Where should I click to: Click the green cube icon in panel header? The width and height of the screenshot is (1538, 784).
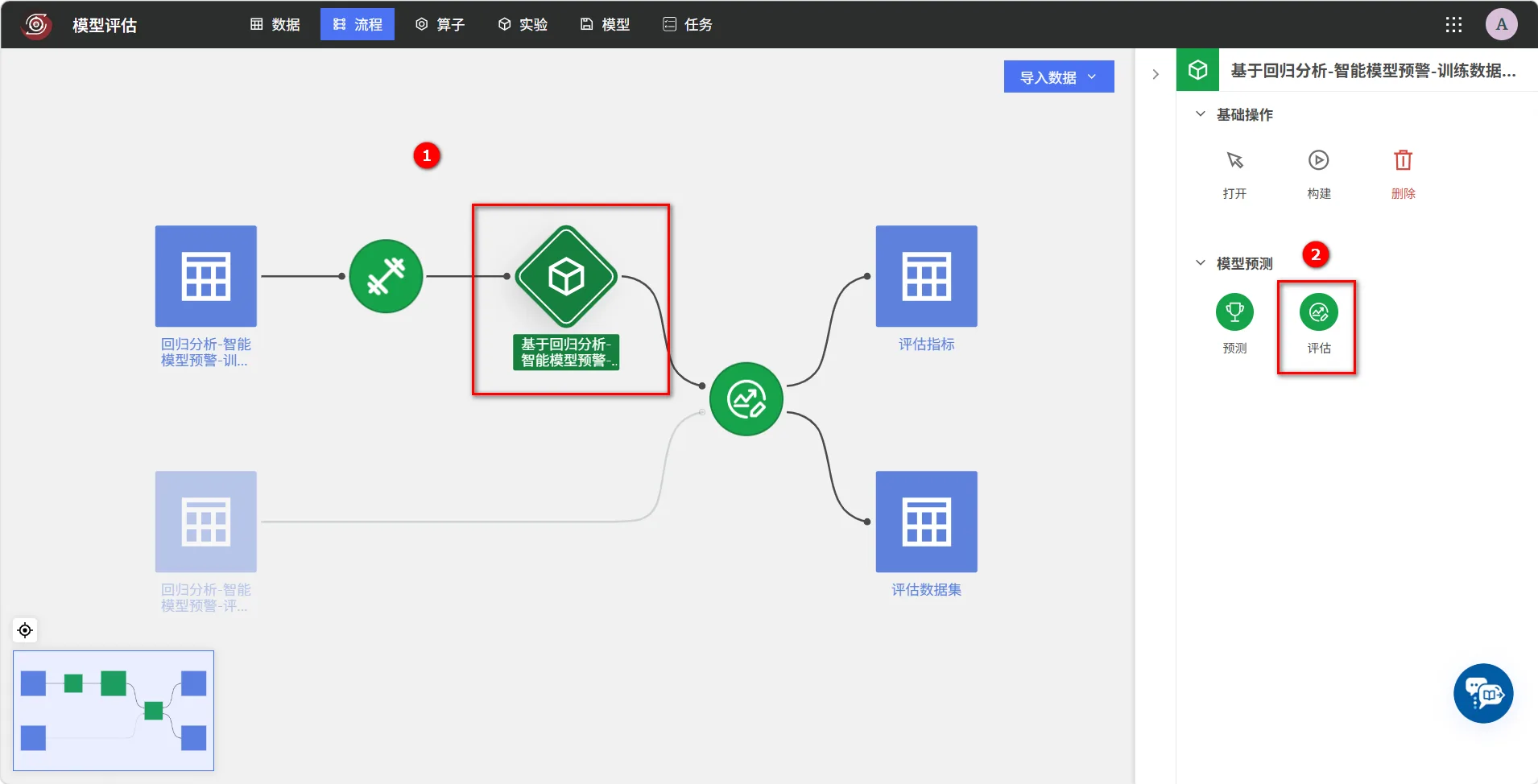pyautogui.click(x=1197, y=70)
